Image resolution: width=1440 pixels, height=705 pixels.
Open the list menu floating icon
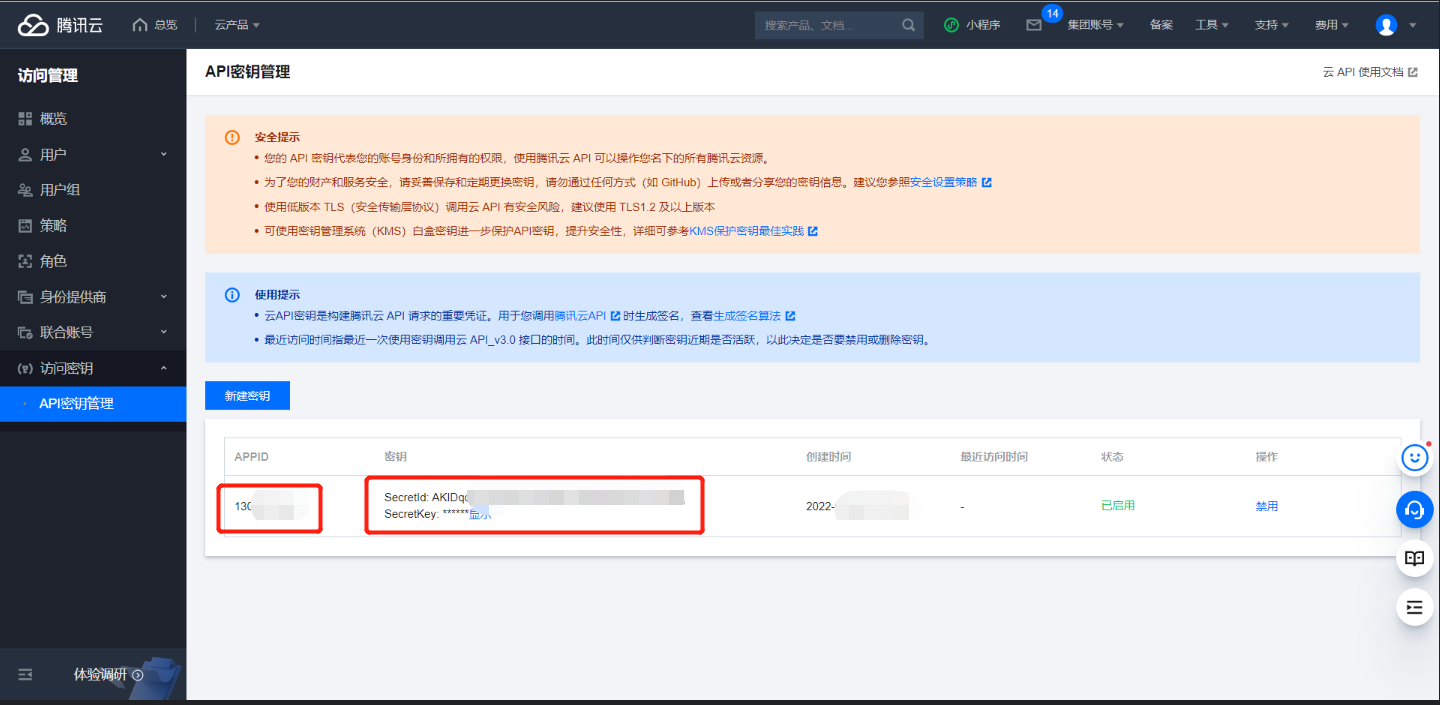pyautogui.click(x=1414, y=607)
